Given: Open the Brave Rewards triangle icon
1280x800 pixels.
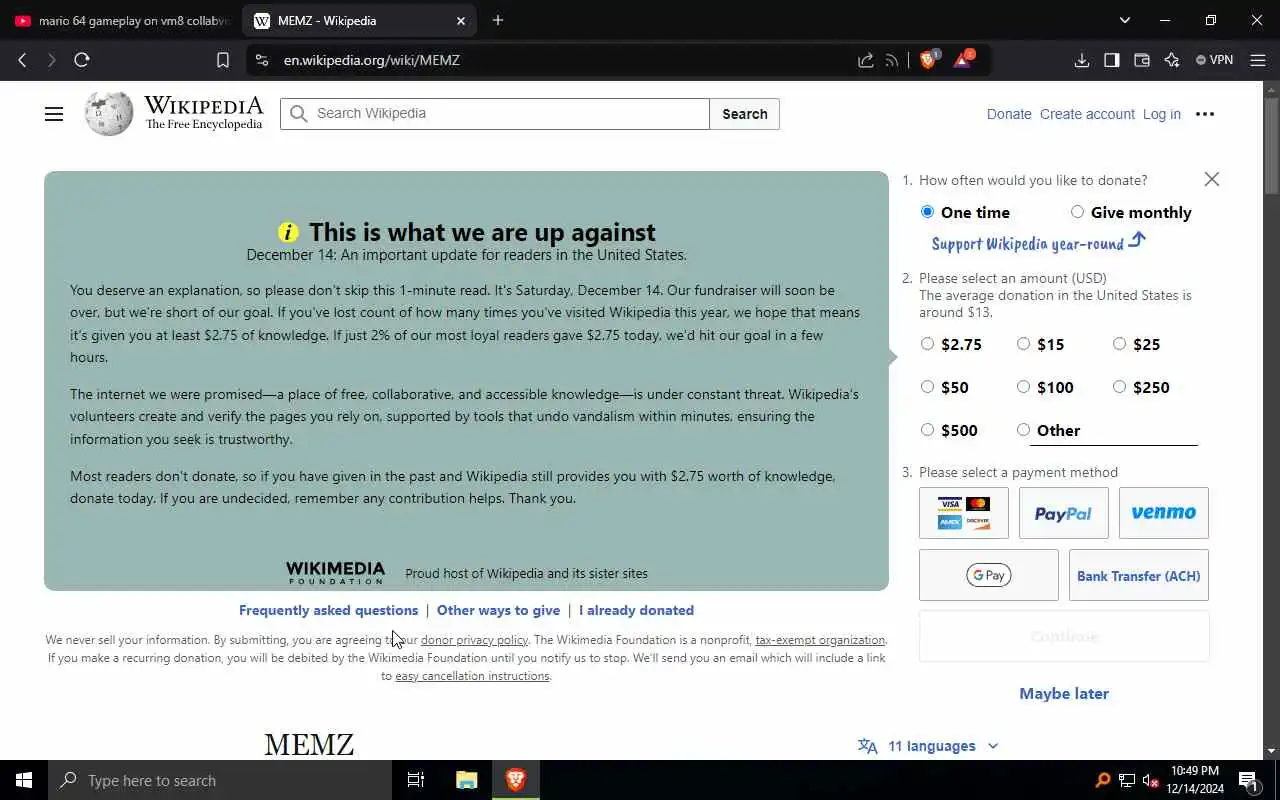Looking at the screenshot, I should pos(963,60).
